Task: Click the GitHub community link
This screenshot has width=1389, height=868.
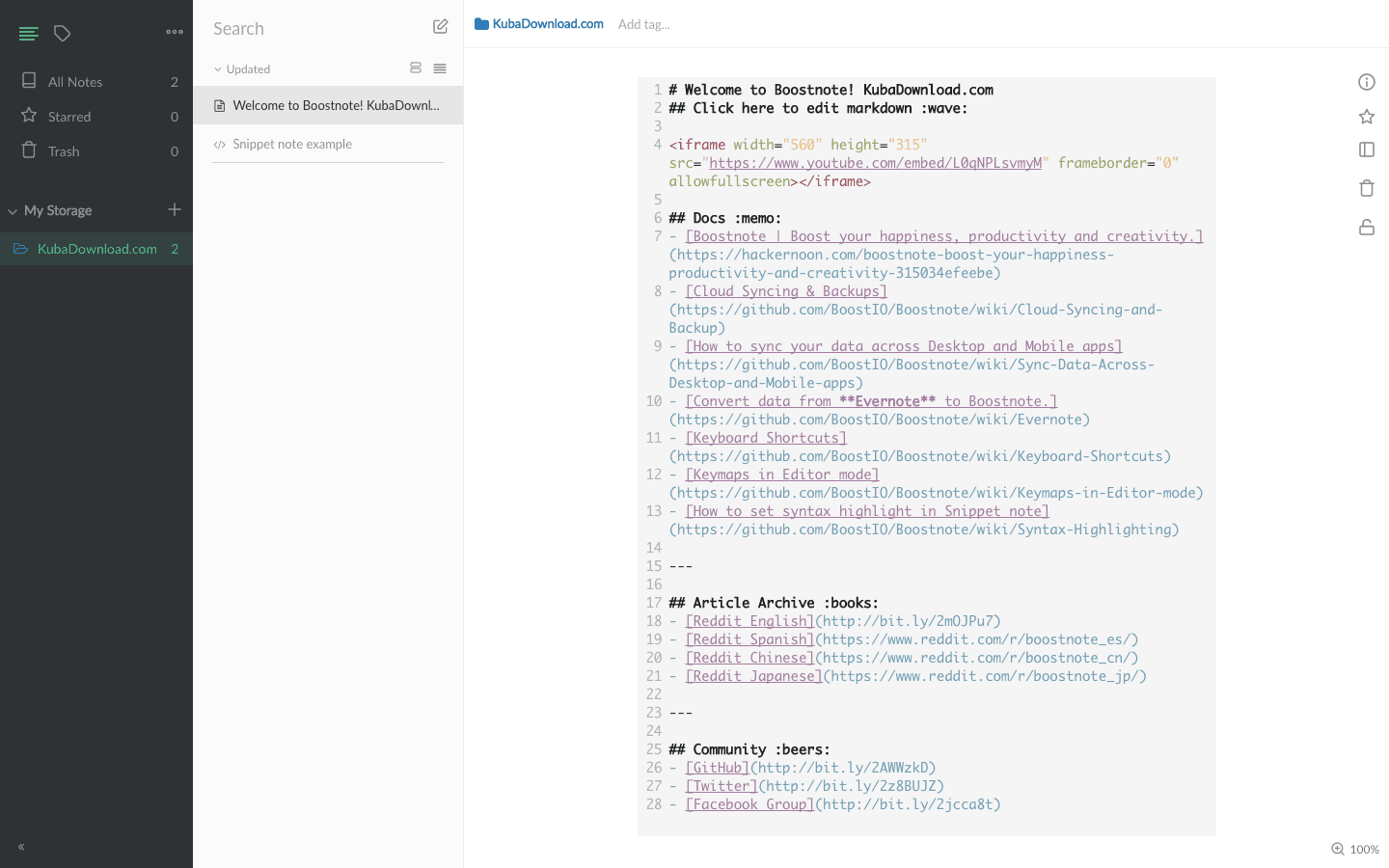Action: tap(718, 768)
